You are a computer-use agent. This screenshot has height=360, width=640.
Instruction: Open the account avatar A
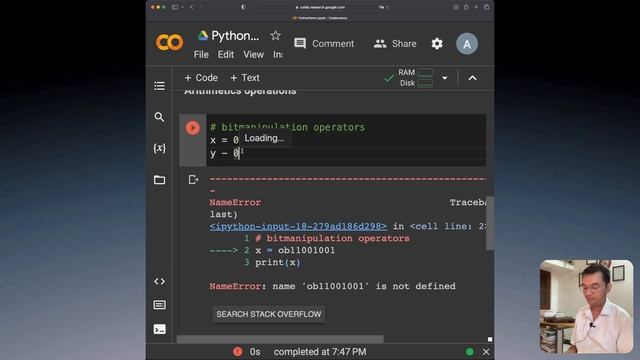point(467,44)
